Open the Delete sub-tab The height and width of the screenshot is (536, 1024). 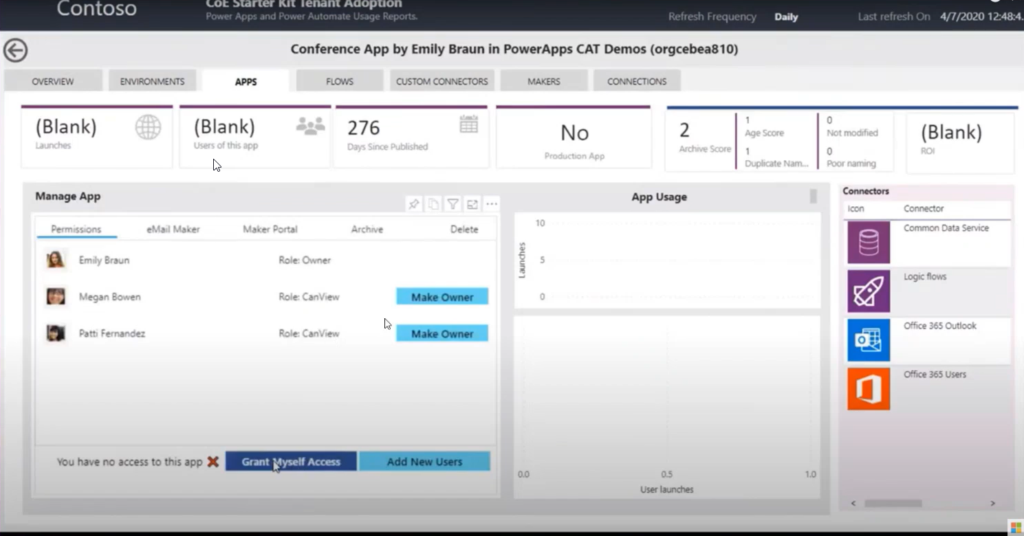coord(464,229)
